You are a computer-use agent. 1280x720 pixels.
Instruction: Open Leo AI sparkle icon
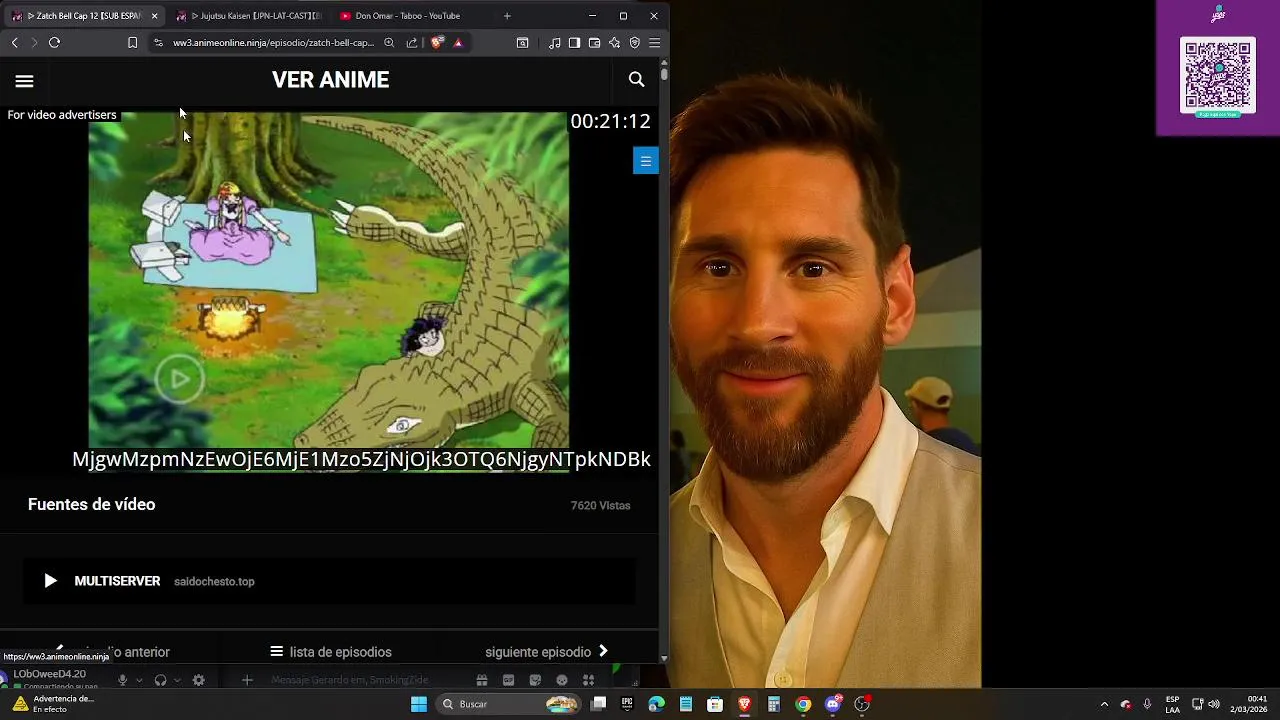(x=614, y=43)
